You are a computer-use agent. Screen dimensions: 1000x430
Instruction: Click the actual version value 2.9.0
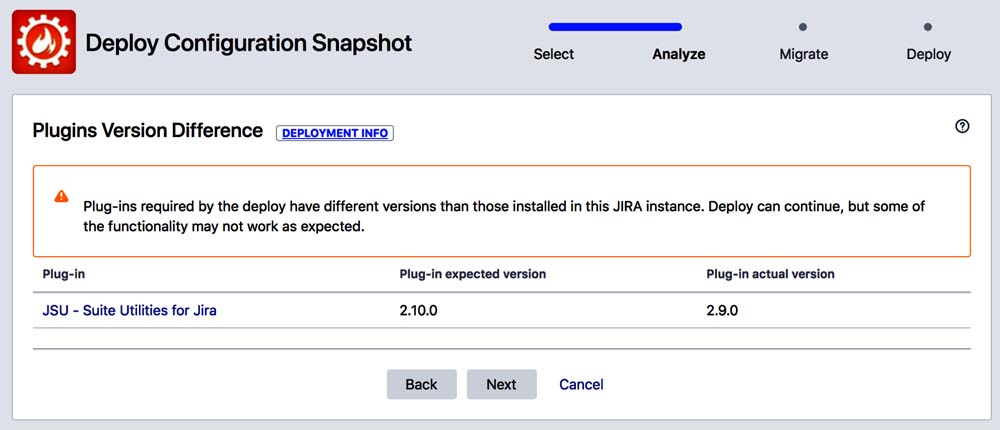[722, 310]
